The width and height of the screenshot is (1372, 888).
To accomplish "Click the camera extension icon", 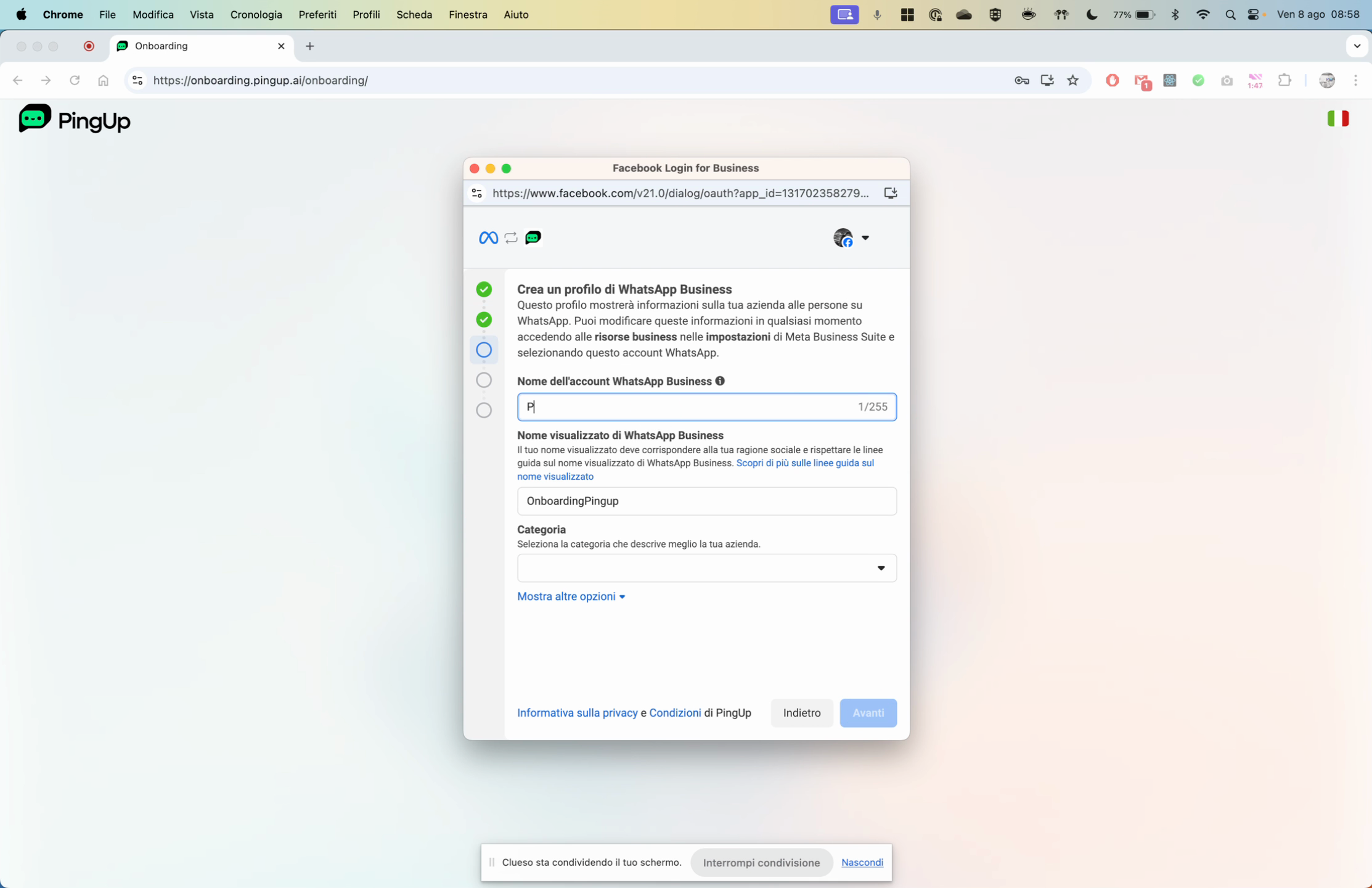I will click(1227, 80).
